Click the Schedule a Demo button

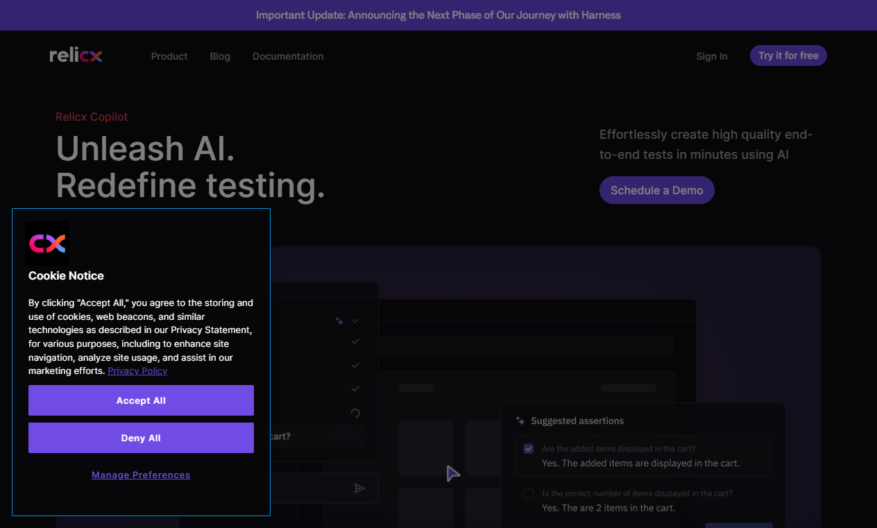click(x=657, y=190)
